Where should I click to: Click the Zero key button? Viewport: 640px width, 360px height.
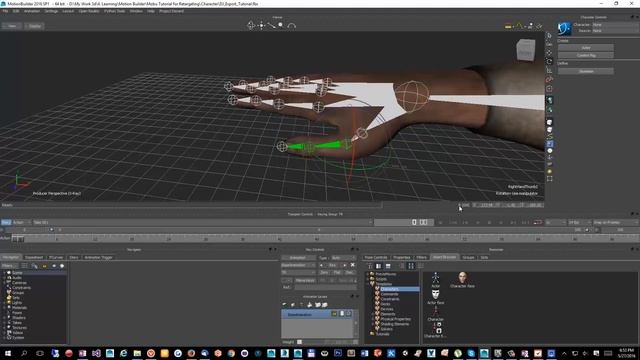click(x=324, y=272)
